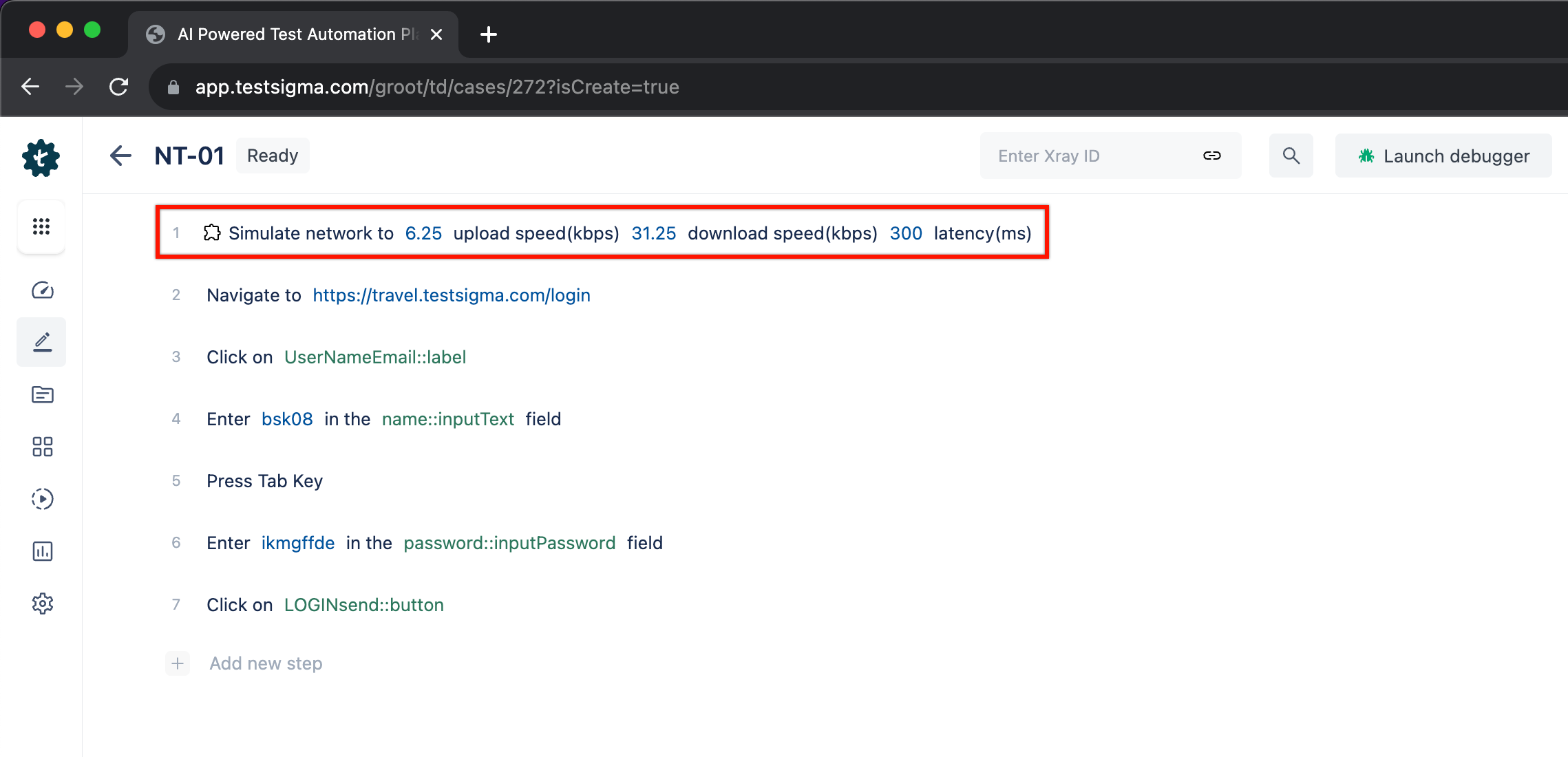Viewport: 1568px width, 757px height.
Task: Click the analytics/chart icon in sidebar
Action: pos(42,550)
